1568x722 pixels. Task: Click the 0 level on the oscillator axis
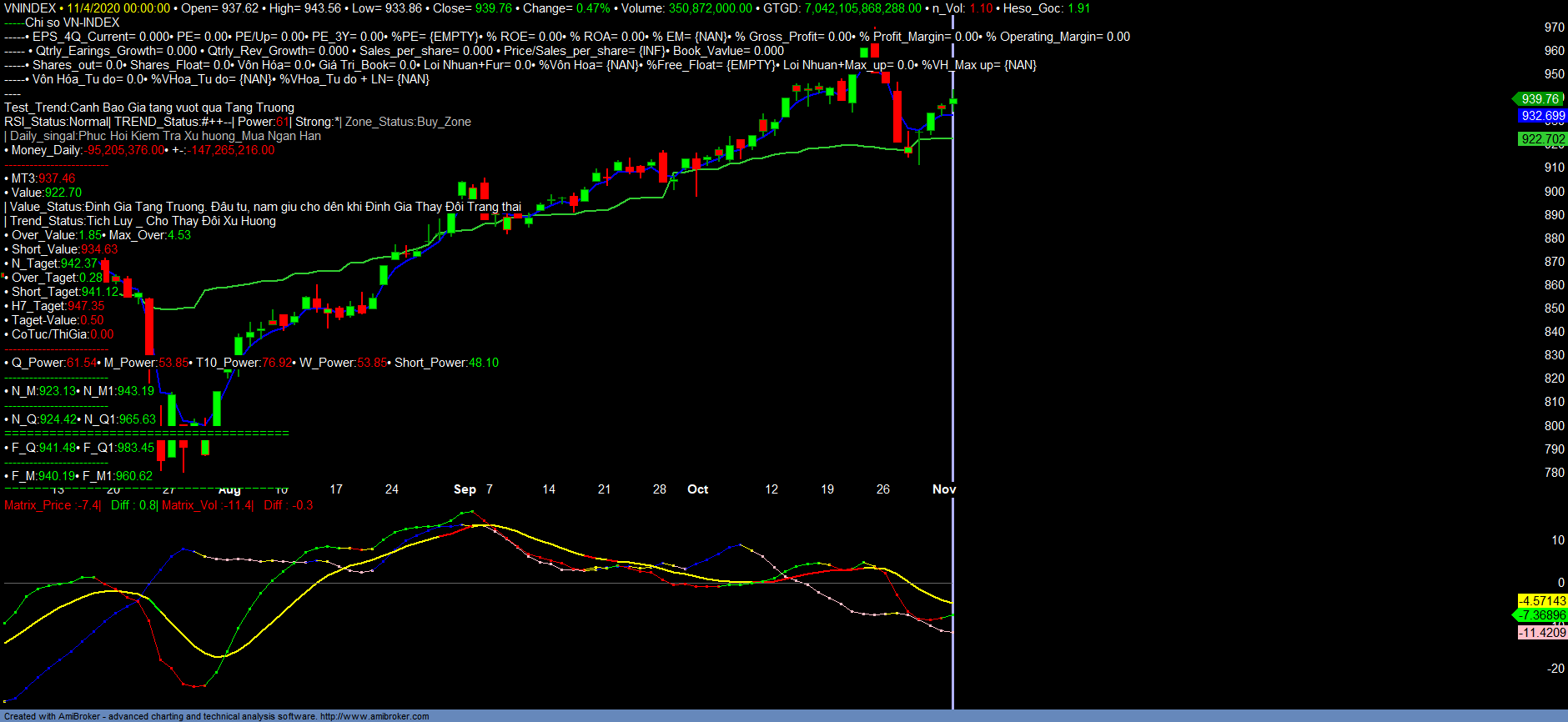[x=1560, y=583]
